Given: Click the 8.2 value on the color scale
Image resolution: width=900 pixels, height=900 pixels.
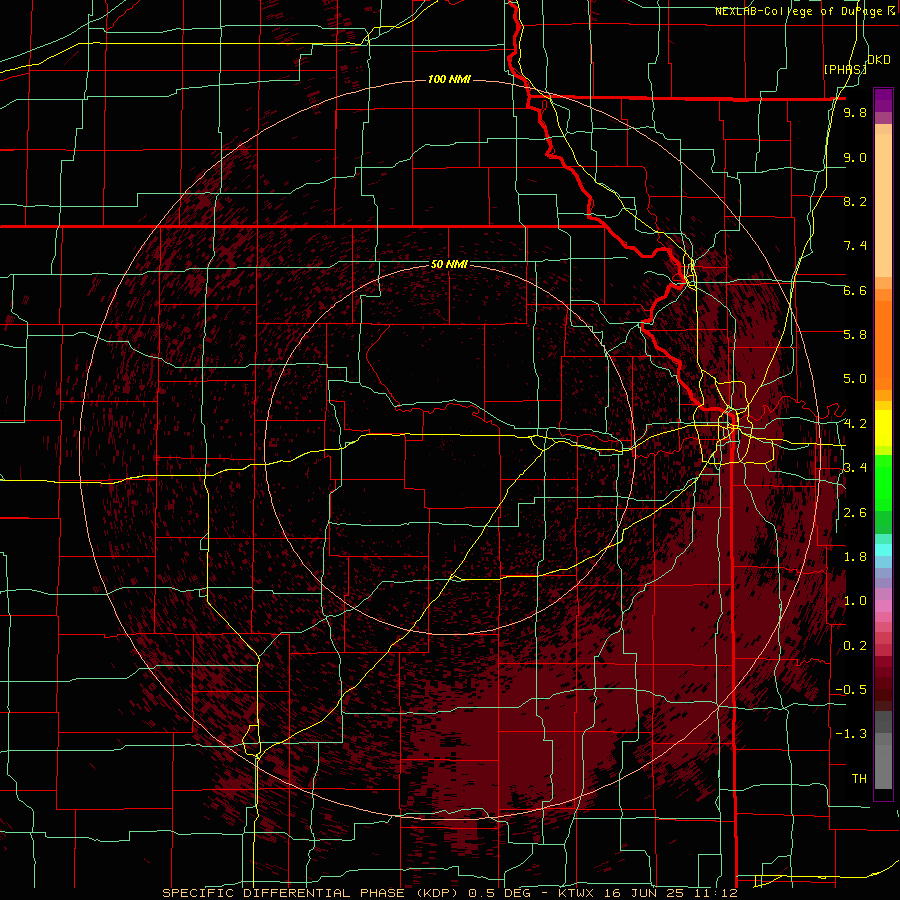Looking at the screenshot, I should point(855,201).
